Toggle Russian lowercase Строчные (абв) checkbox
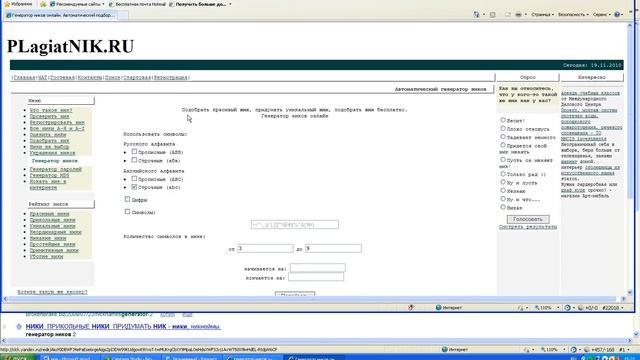Viewport: 640px width, 360px height. click(x=134, y=160)
